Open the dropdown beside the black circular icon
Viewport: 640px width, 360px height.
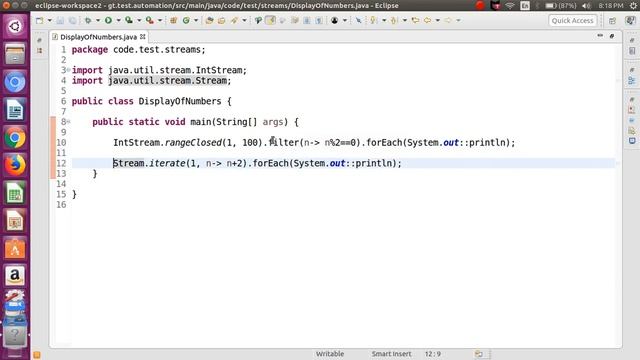tap(345, 20)
